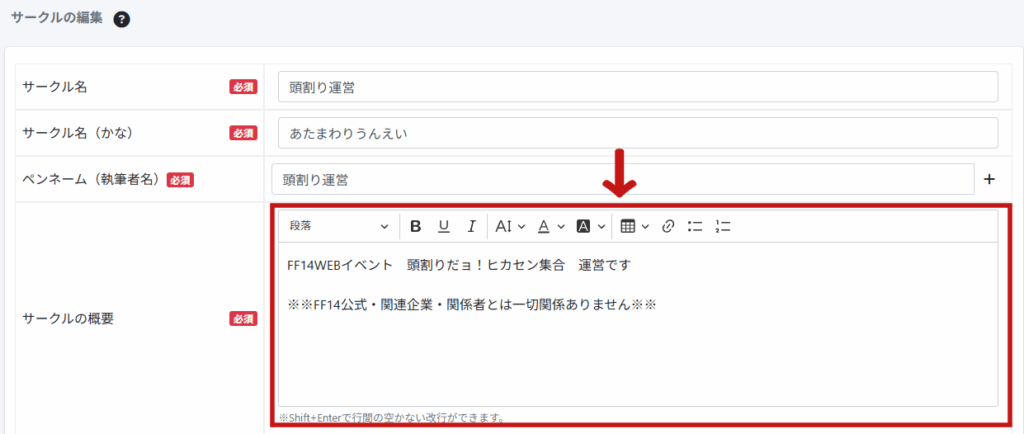Click the FF14WEBイベント line in editor
The width and height of the screenshot is (1024, 434).
coord(458,266)
